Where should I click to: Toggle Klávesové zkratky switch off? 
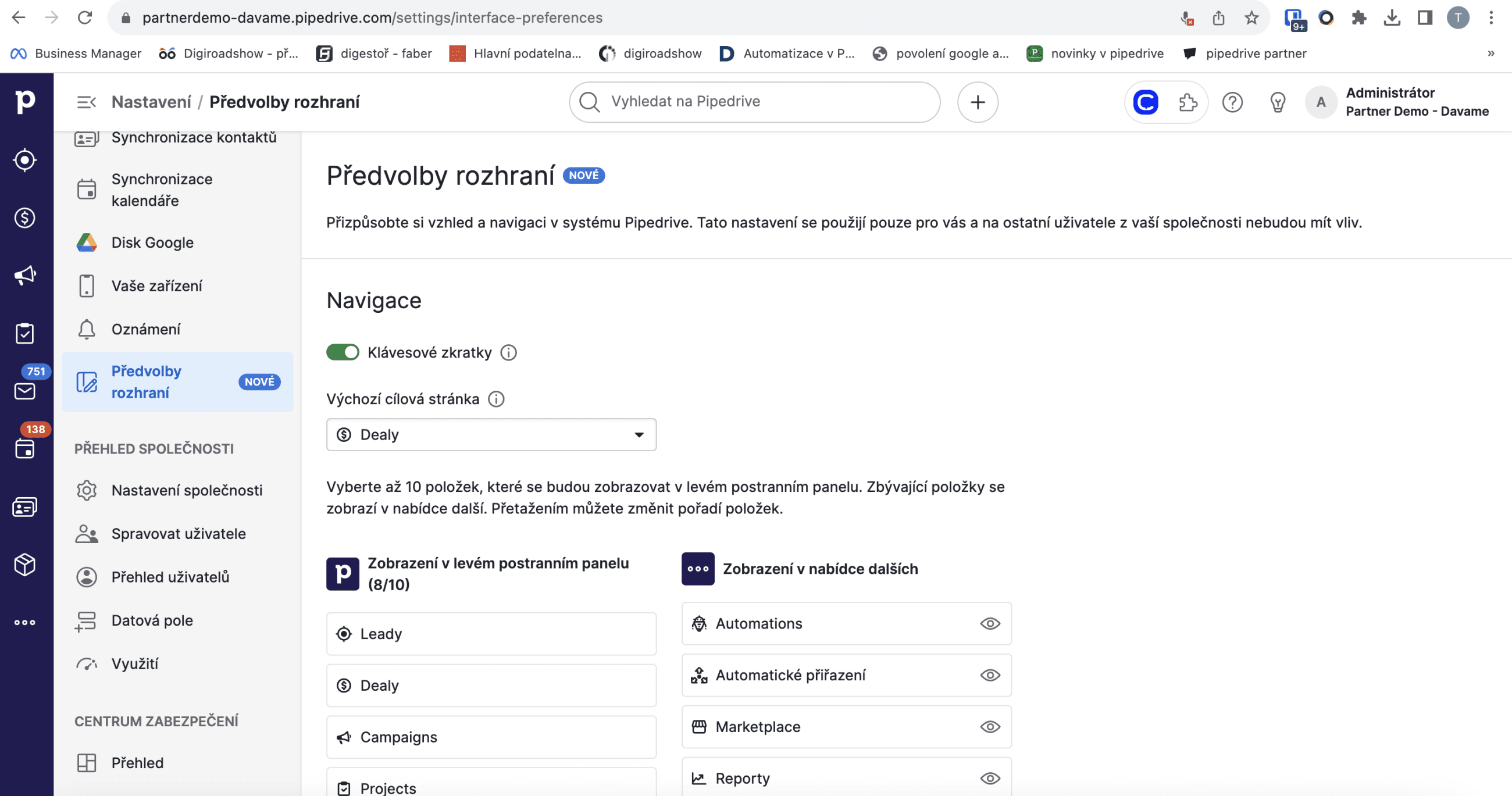(343, 352)
